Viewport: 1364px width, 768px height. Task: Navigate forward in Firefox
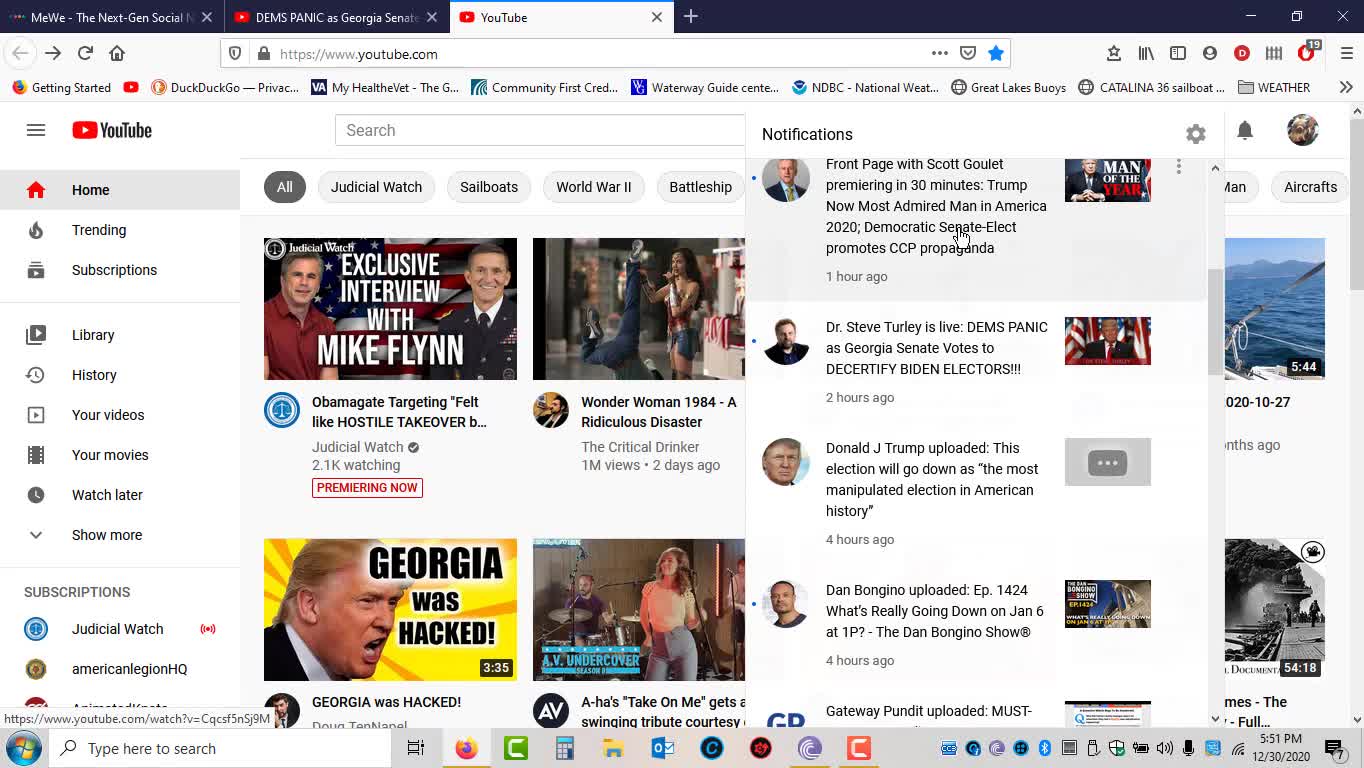click(53, 54)
